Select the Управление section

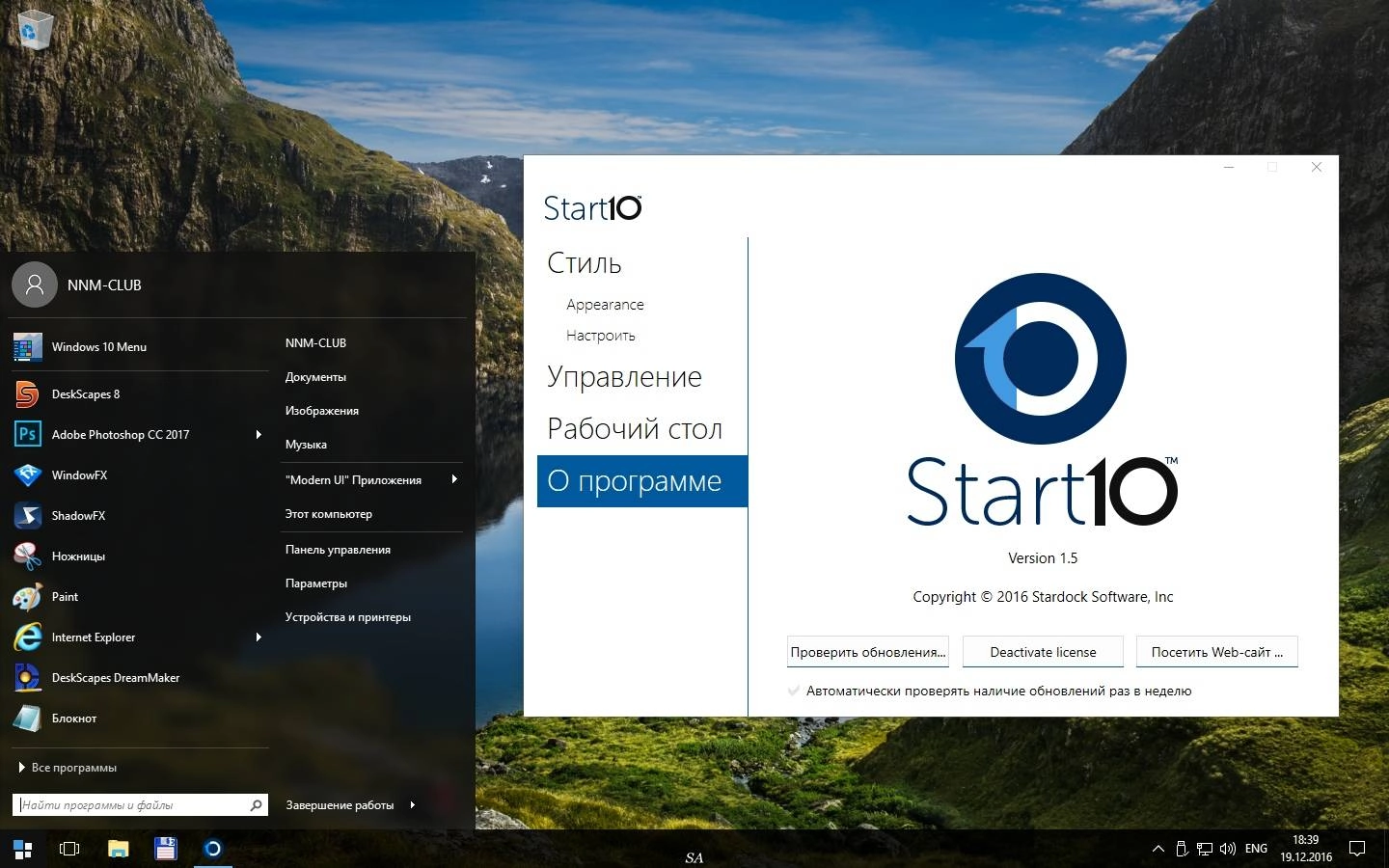624,377
